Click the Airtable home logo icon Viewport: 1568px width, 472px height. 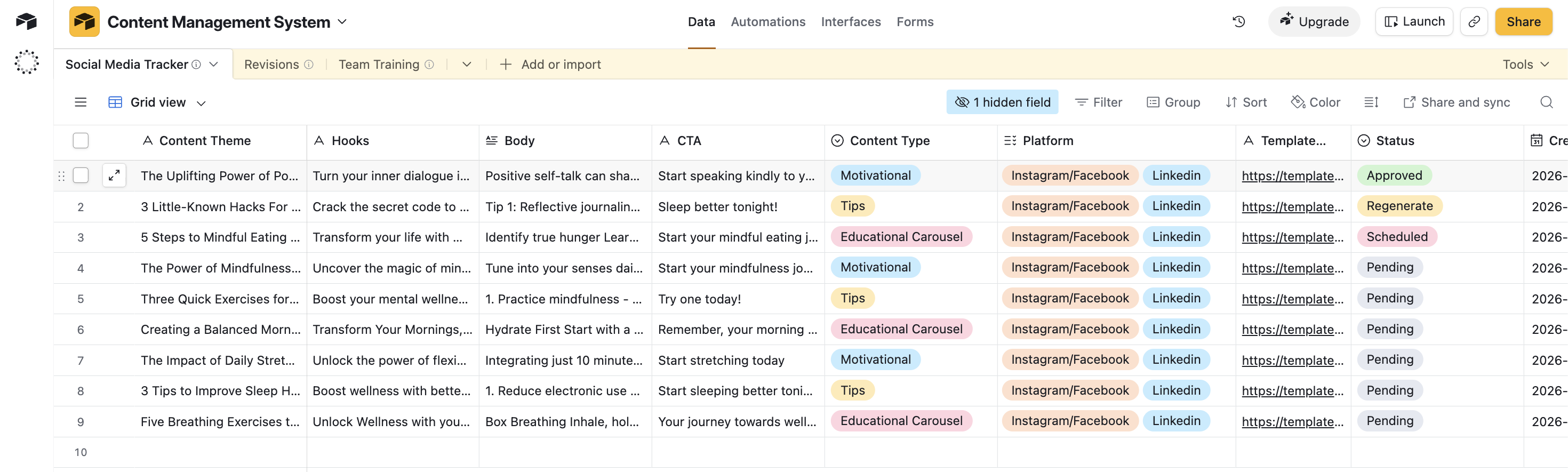point(26,21)
